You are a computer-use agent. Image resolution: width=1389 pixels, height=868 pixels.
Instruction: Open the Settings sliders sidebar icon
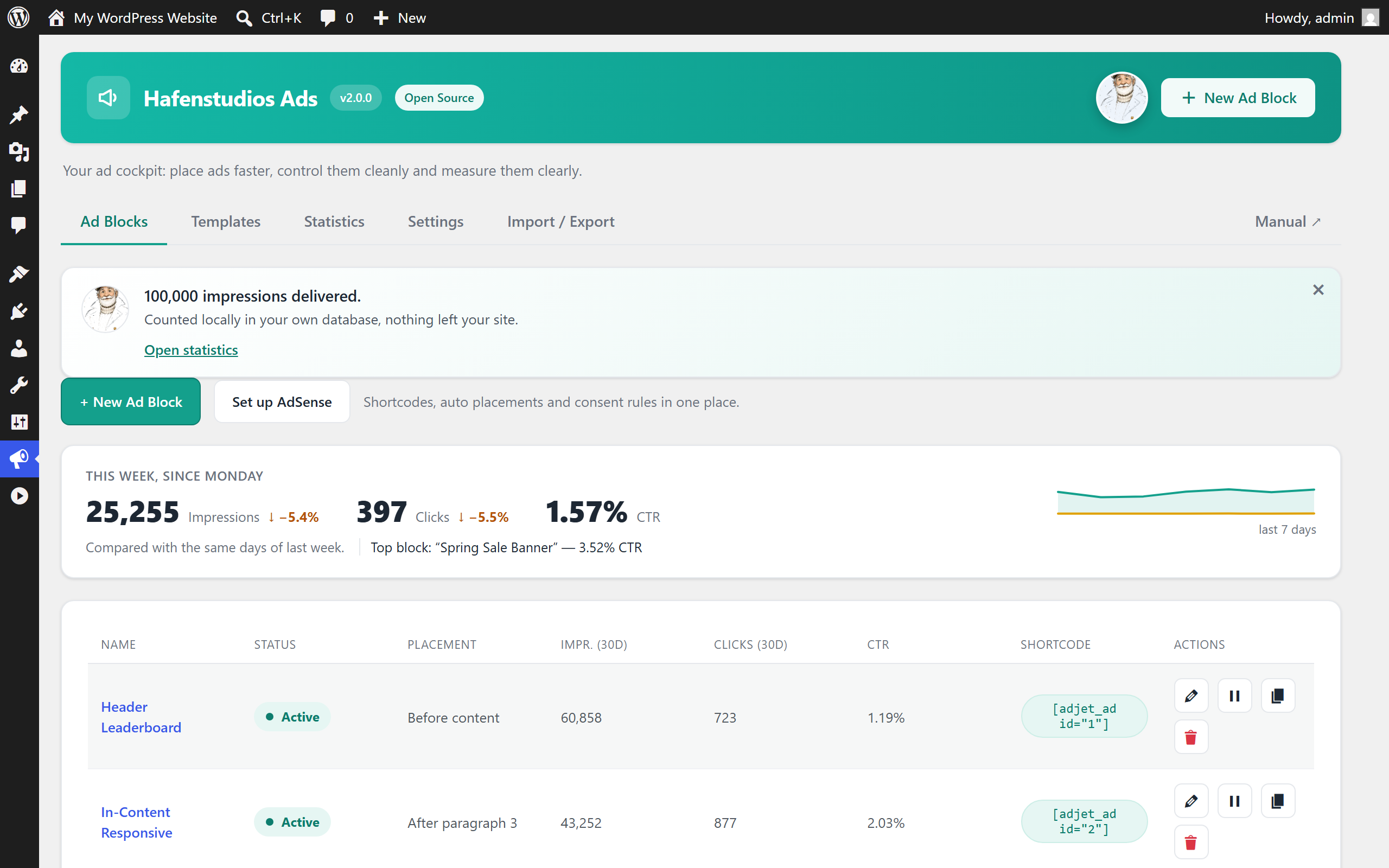coord(19,422)
